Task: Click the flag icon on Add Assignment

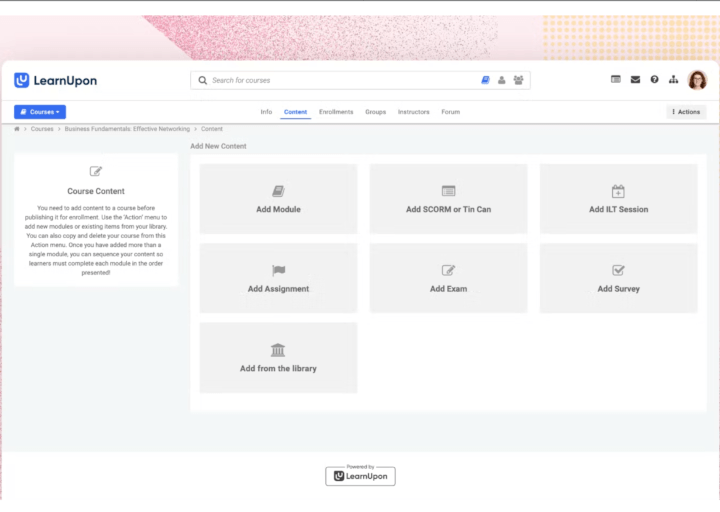Action: (x=278, y=270)
